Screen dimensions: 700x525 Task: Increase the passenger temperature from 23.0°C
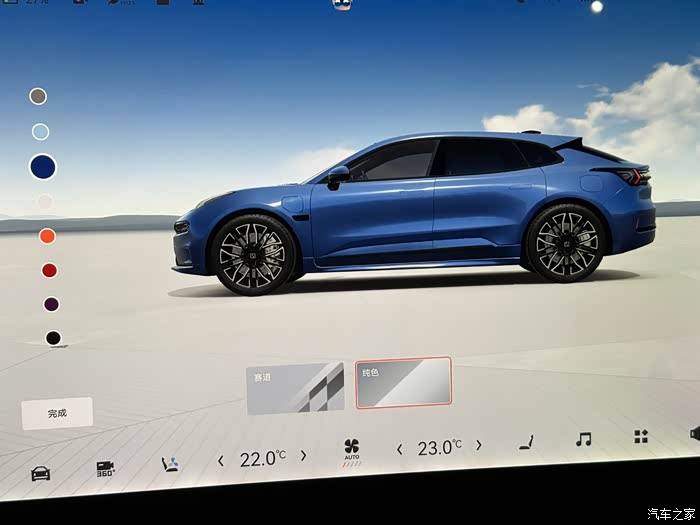479,445
